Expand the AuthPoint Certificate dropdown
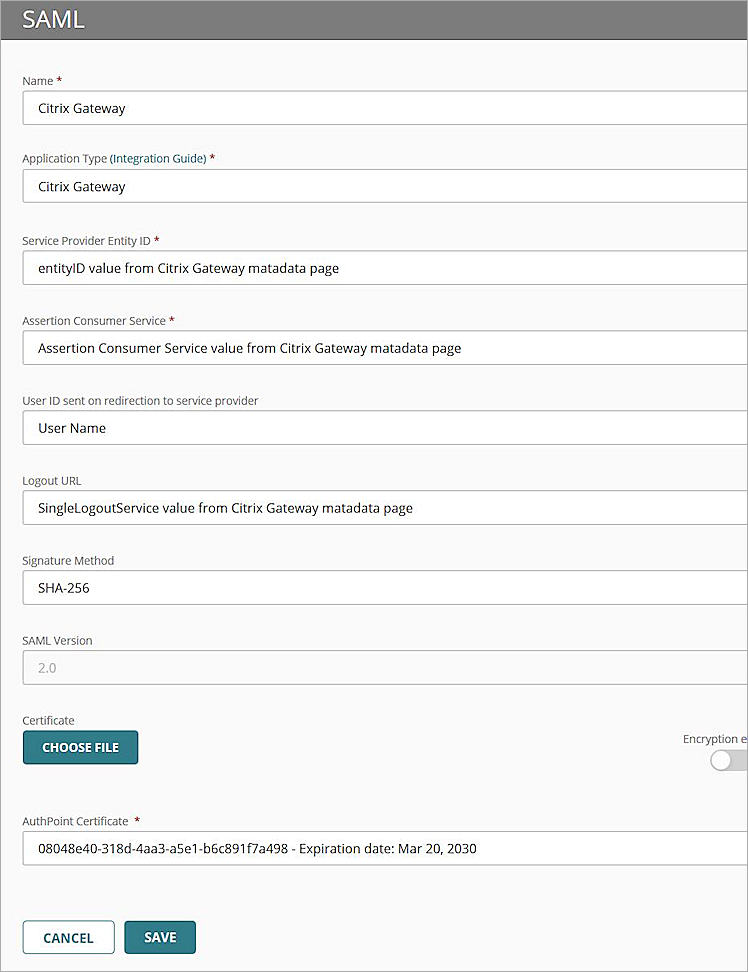Image resolution: width=748 pixels, height=972 pixels. [384, 849]
